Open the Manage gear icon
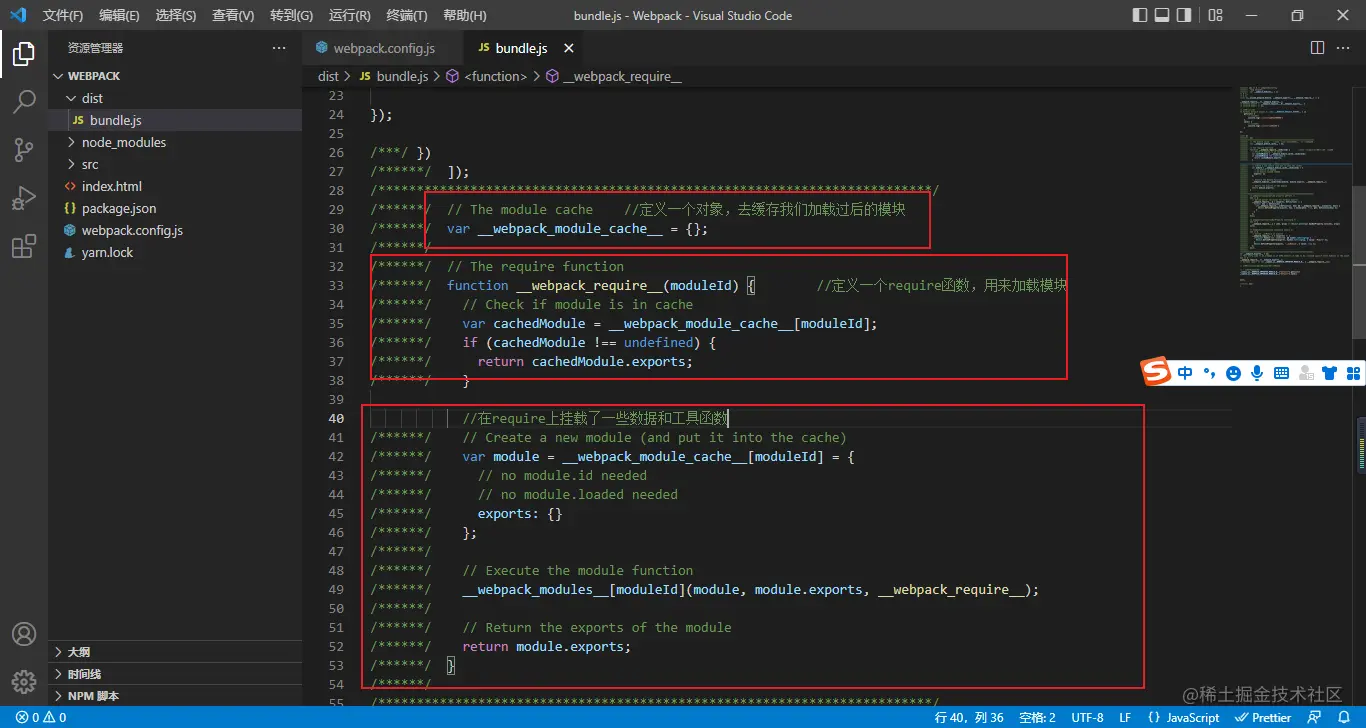Image resolution: width=1366 pixels, height=728 pixels. pos(24,682)
